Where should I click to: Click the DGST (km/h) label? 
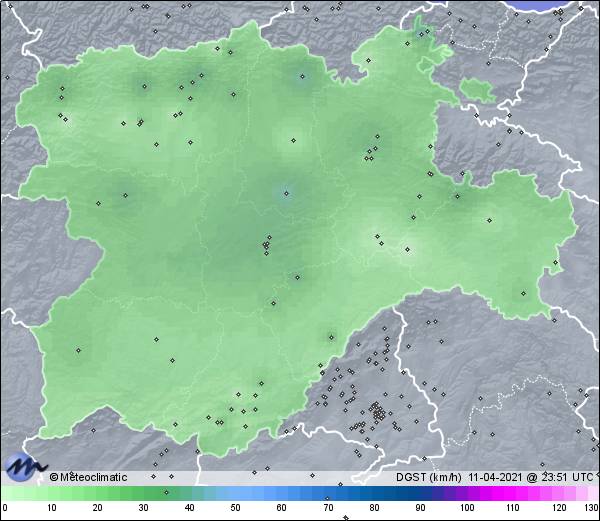(x=429, y=477)
